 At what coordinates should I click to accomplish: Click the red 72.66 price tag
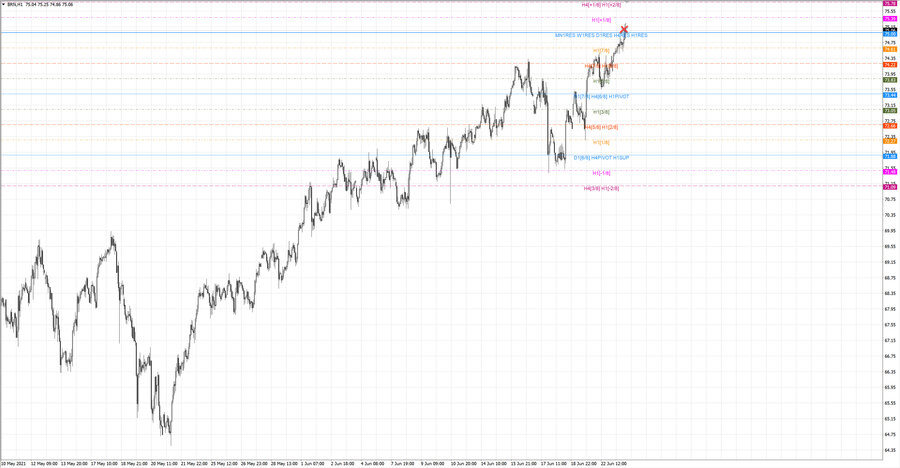point(890,126)
